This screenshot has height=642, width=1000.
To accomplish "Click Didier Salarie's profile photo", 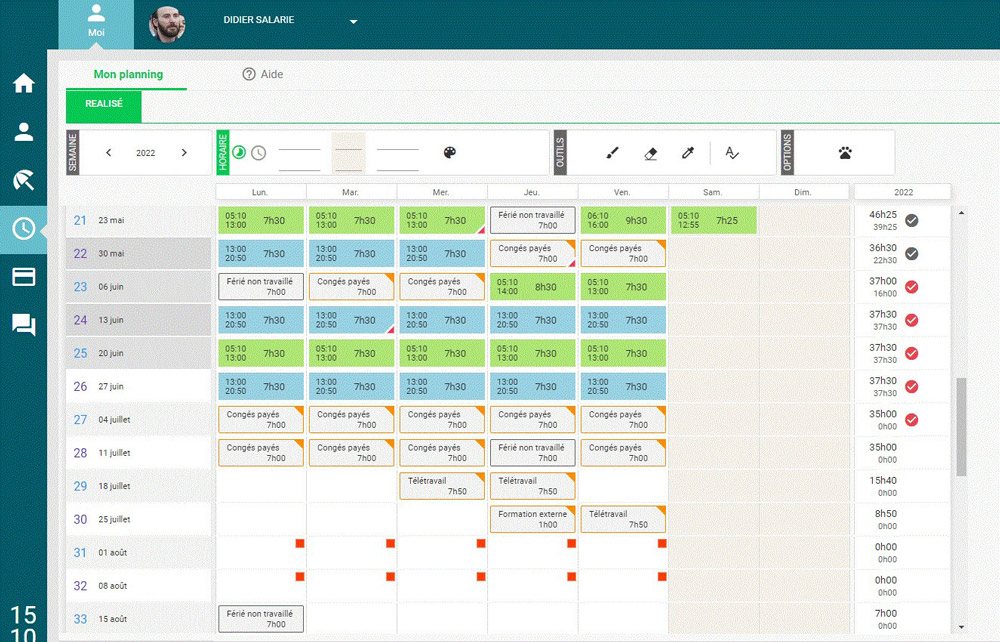I will tap(166, 24).
